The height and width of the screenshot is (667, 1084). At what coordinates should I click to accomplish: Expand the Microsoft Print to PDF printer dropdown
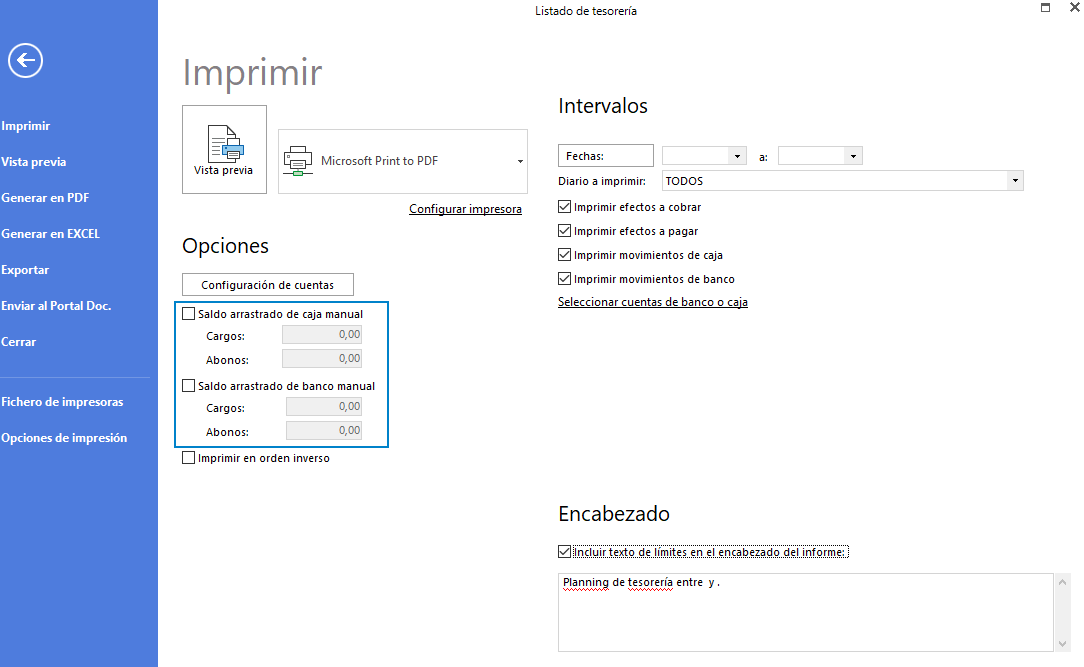coord(520,161)
